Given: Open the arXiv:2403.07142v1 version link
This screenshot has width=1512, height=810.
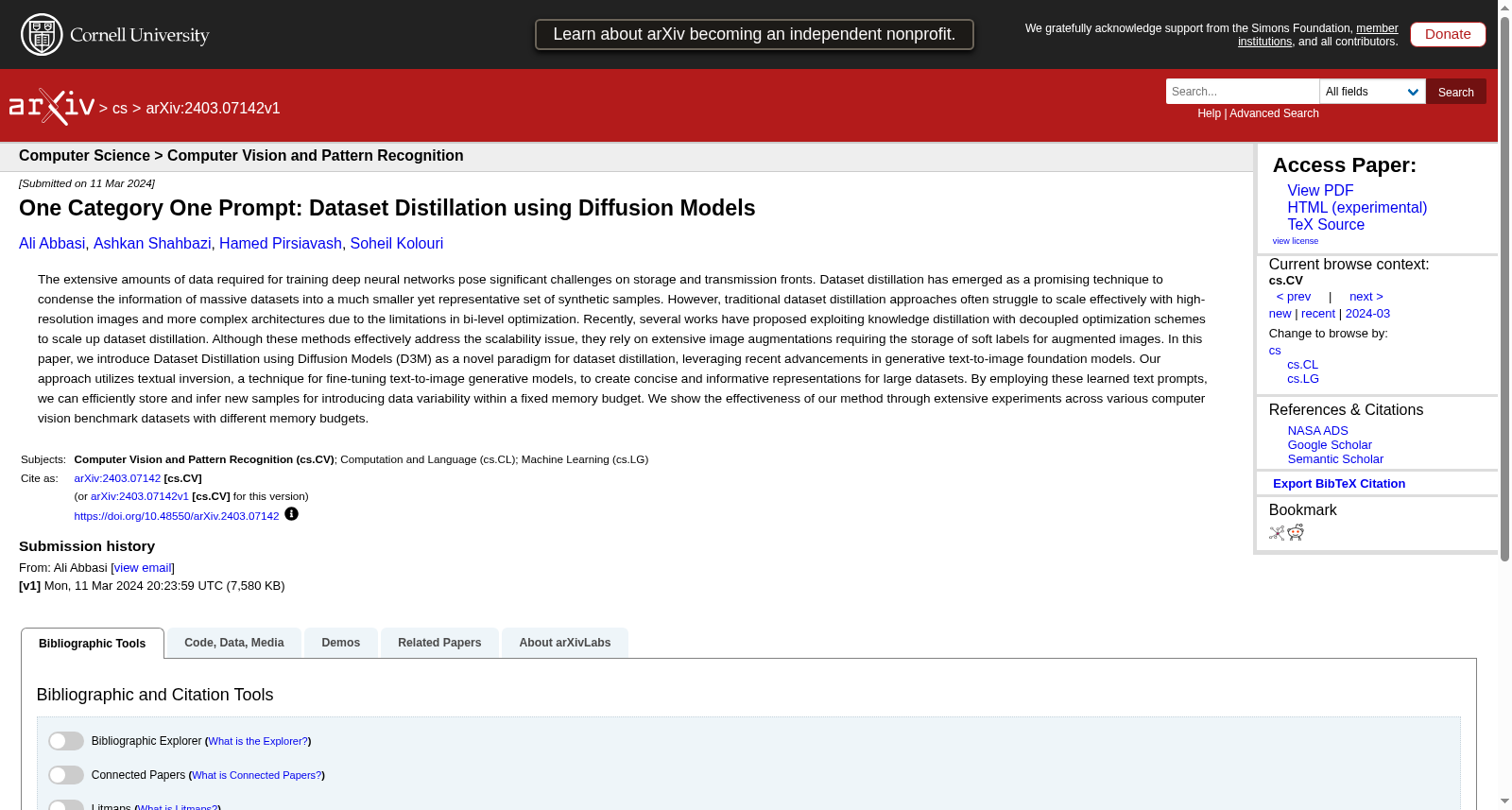Looking at the screenshot, I should 140,496.
